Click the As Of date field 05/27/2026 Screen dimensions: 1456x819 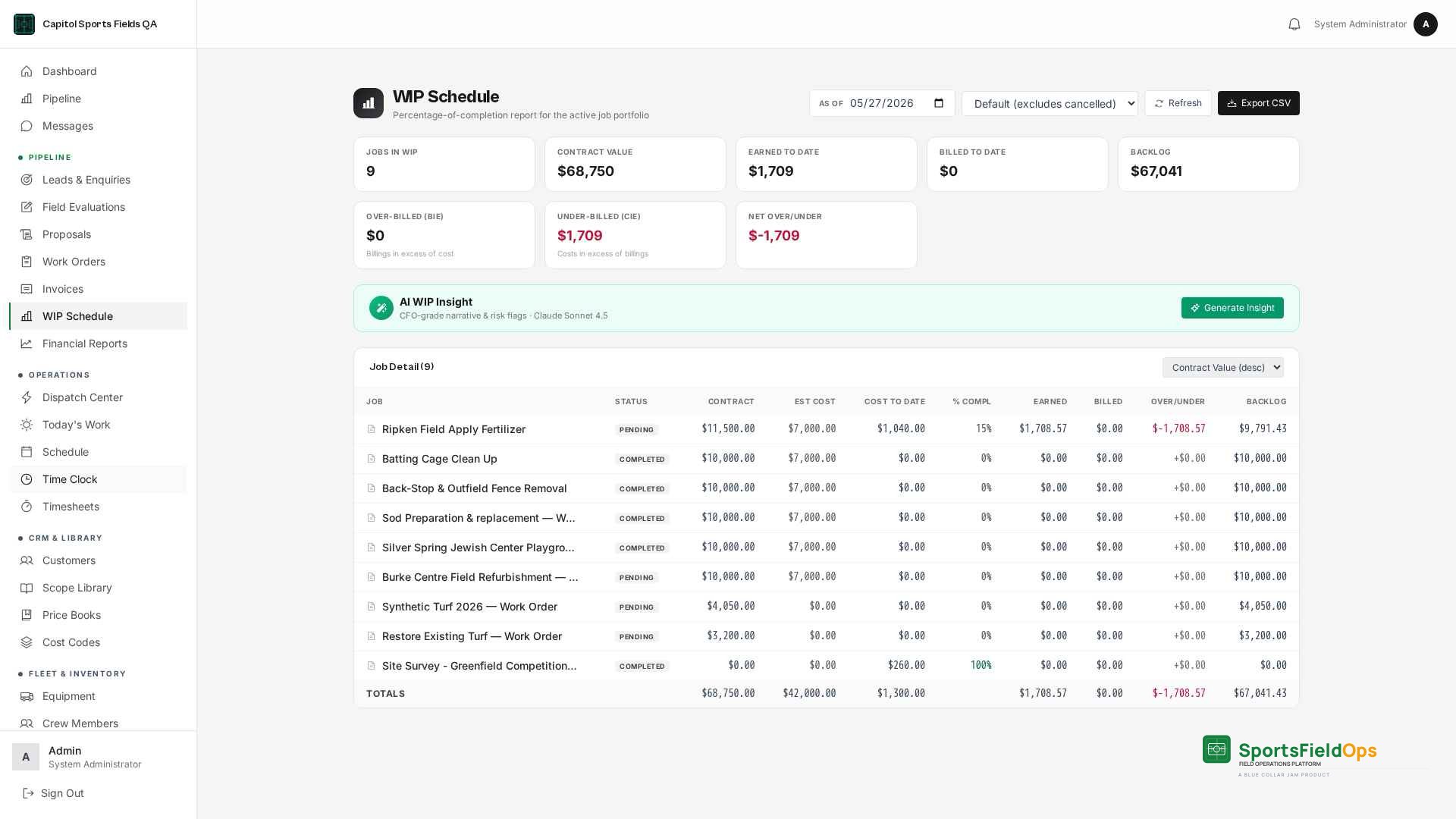point(882,103)
